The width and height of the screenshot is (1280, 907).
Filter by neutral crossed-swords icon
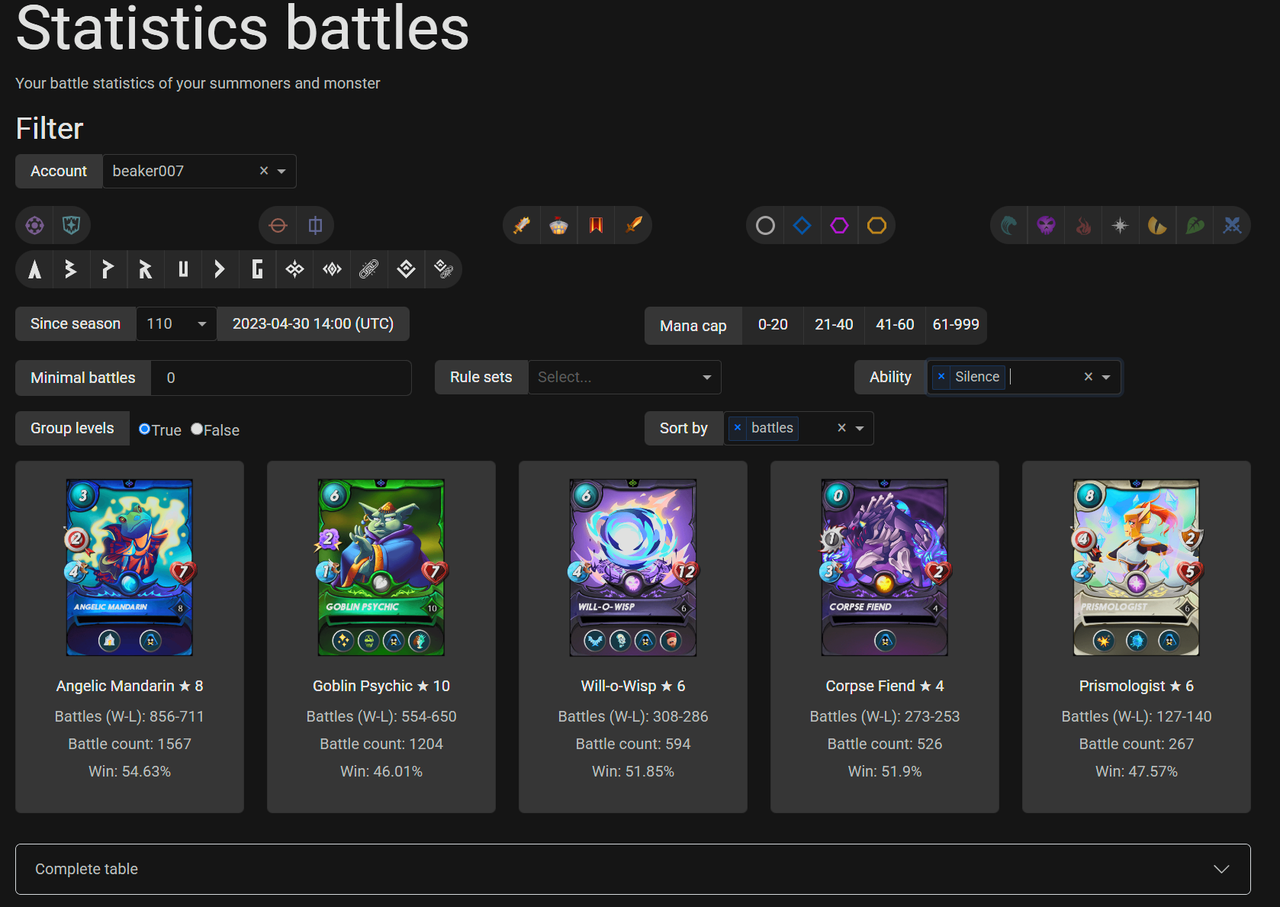1232,226
